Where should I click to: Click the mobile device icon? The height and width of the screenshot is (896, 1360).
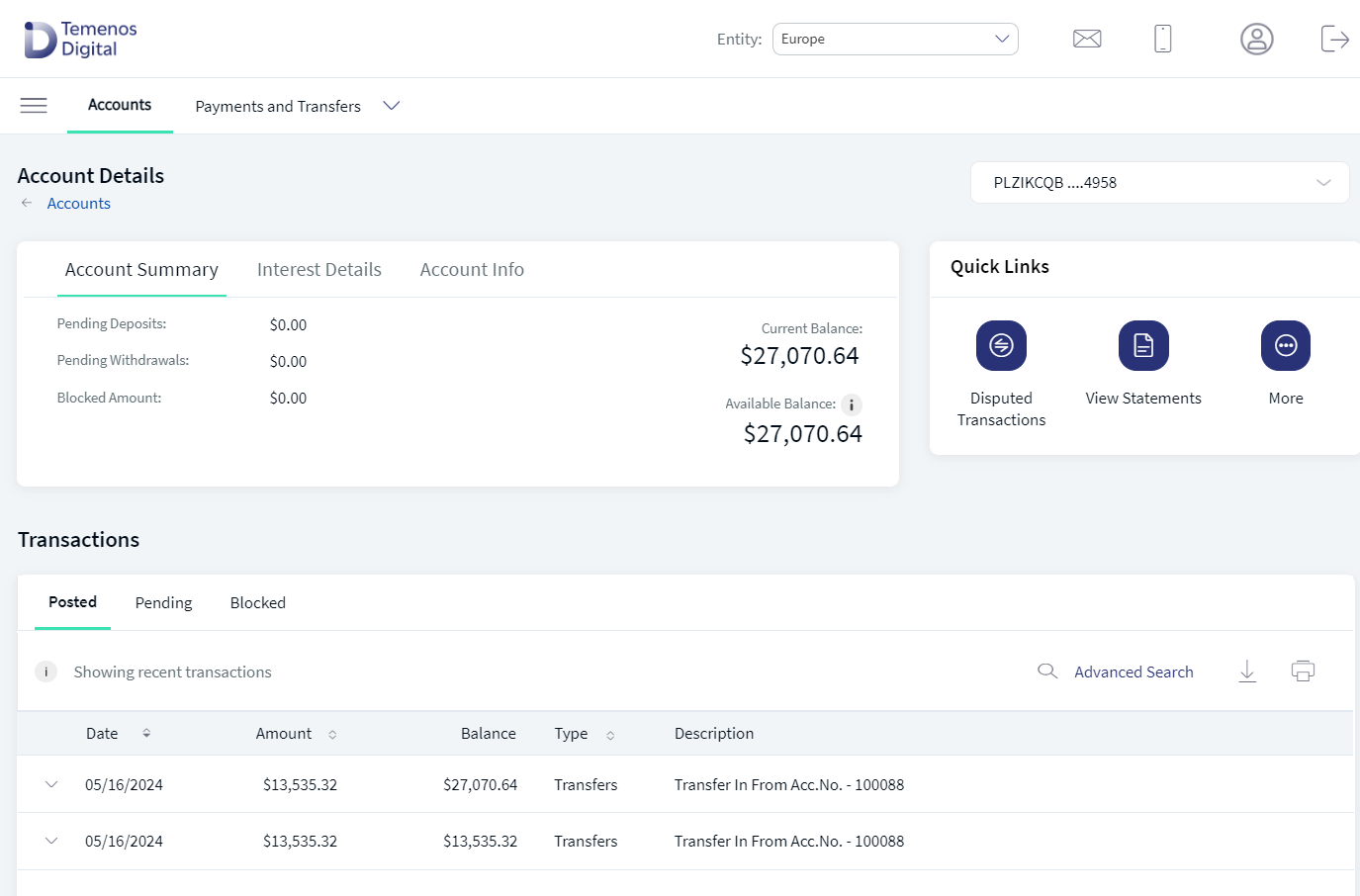tap(1163, 39)
